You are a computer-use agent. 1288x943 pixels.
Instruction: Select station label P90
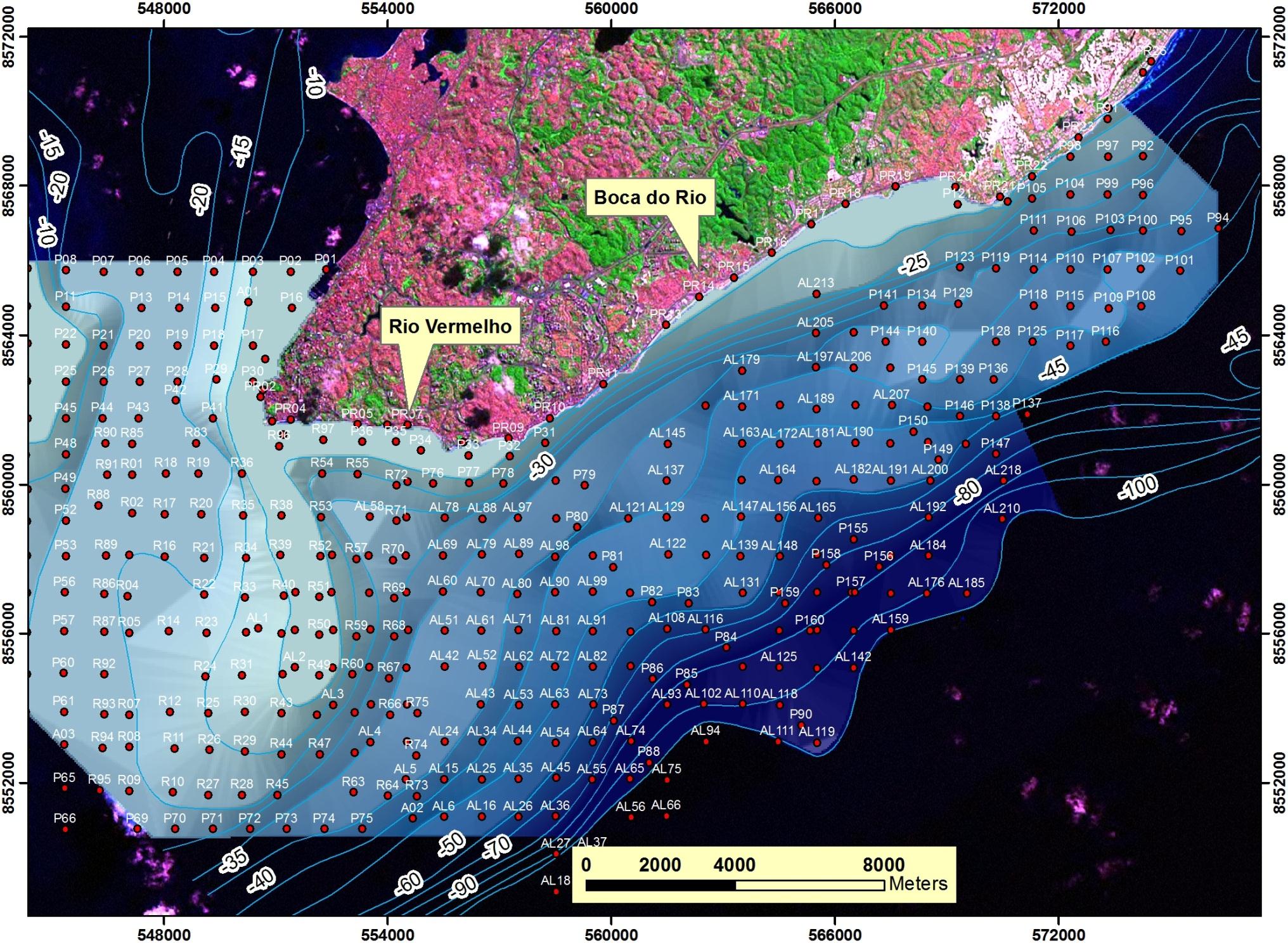[x=801, y=714]
